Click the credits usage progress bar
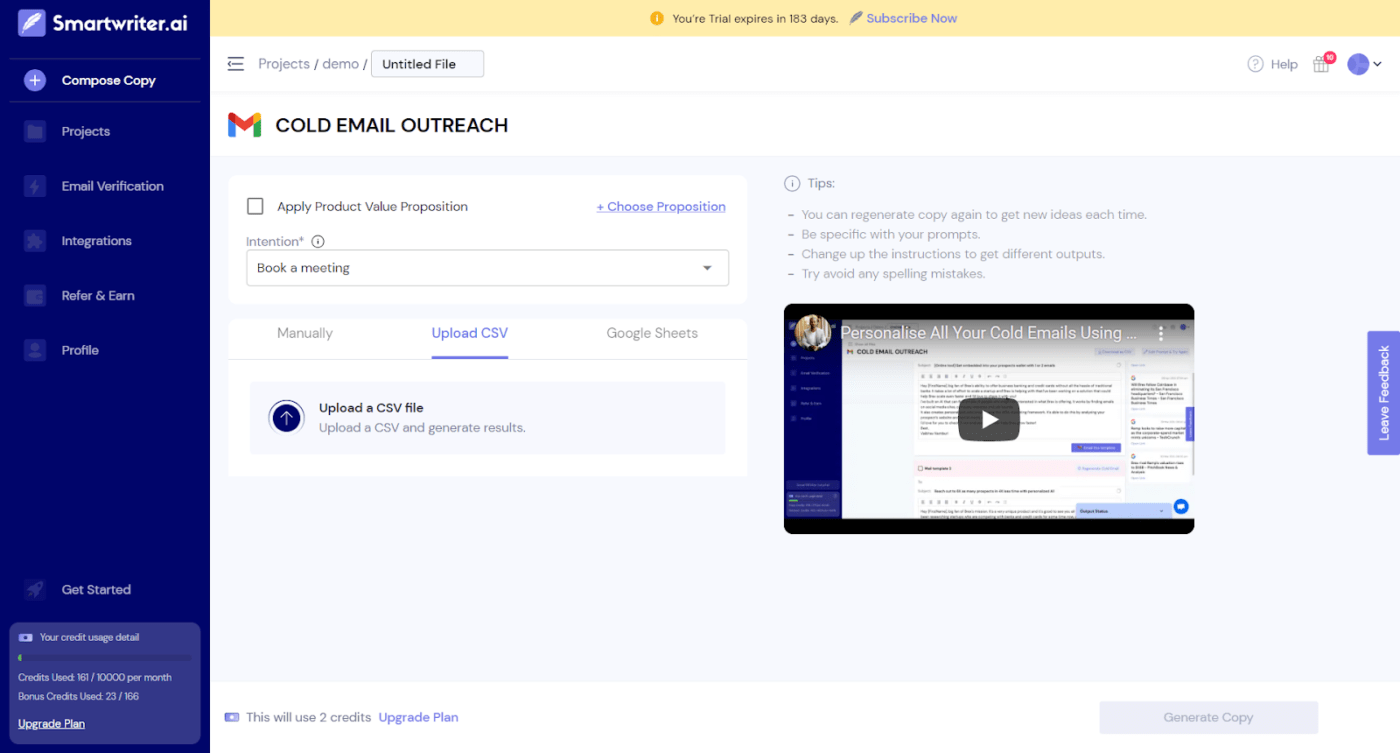The image size is (1400, 753). tap(105, 657)
